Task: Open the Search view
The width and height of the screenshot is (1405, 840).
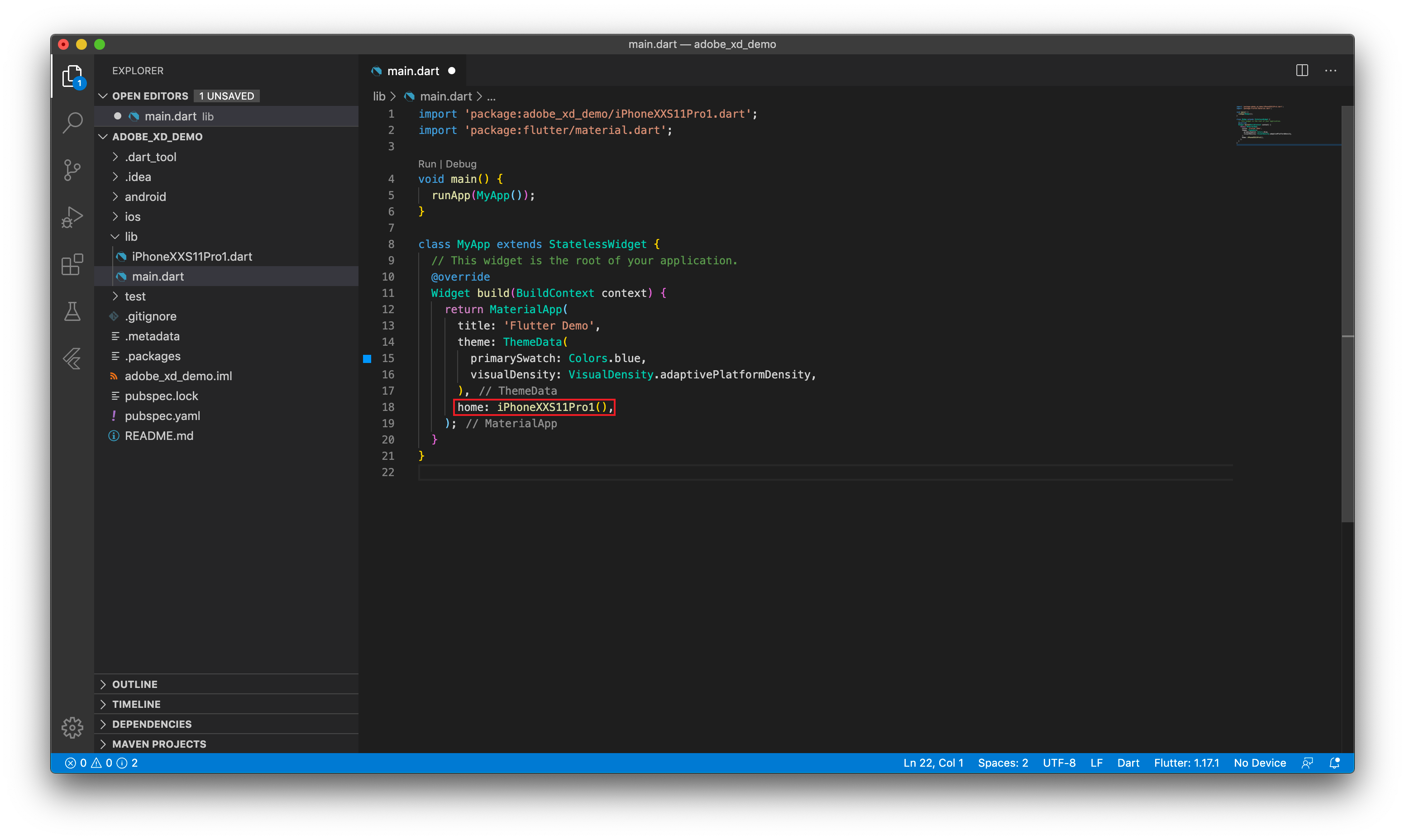Action: click(x=72, y=122)
